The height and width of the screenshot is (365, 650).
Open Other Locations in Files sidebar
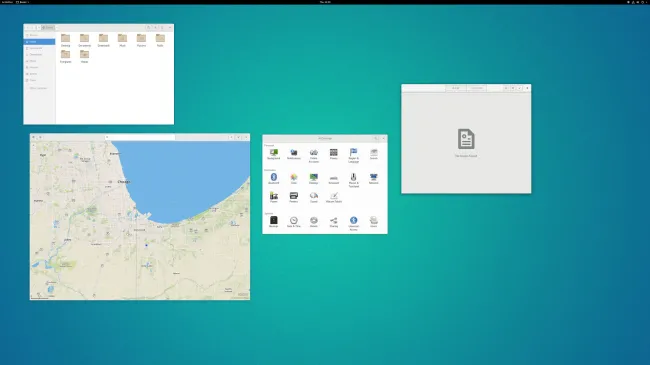click(x=39, y=88)
